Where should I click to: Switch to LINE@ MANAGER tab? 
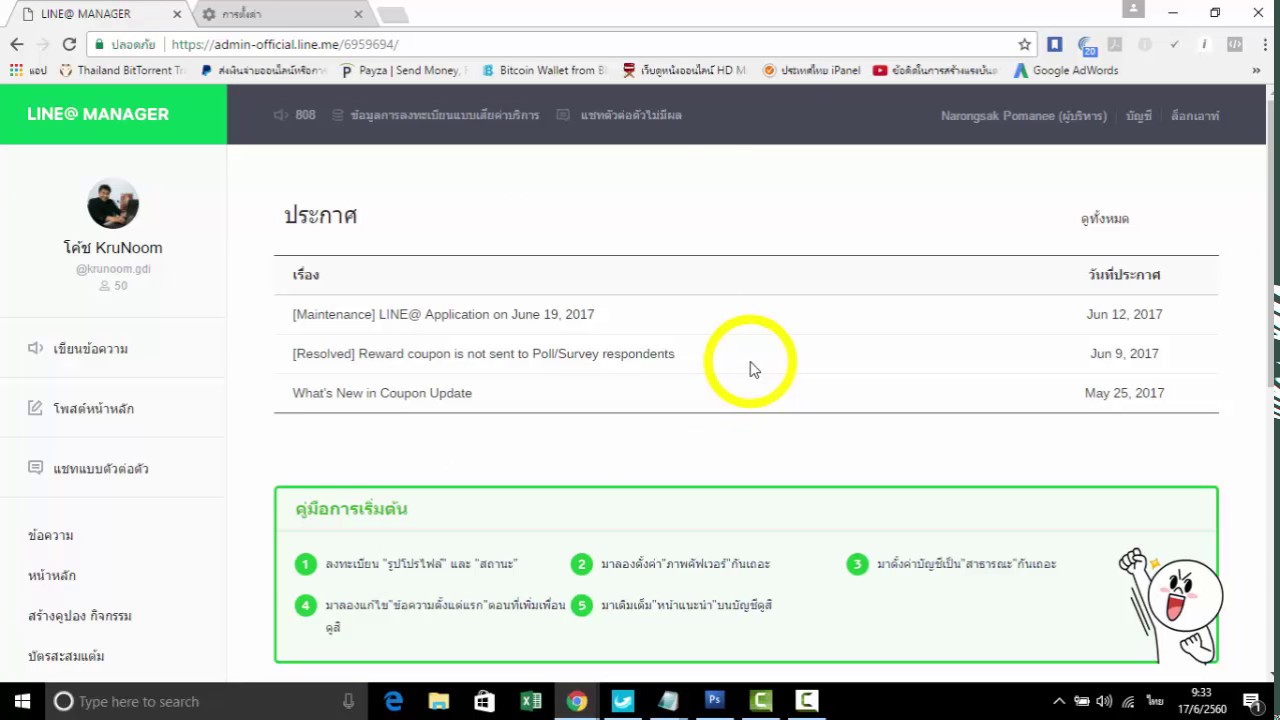click(100, 14)
